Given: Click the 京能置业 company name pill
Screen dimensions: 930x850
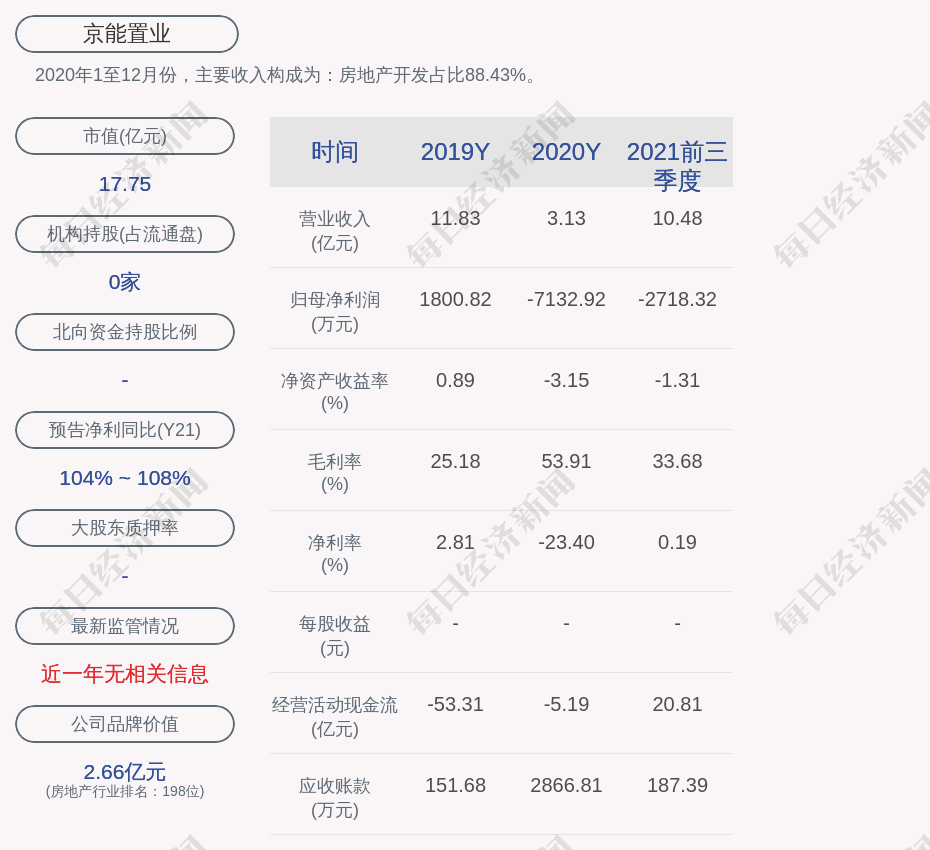Looking at the screenshot, I should [126, 34].
